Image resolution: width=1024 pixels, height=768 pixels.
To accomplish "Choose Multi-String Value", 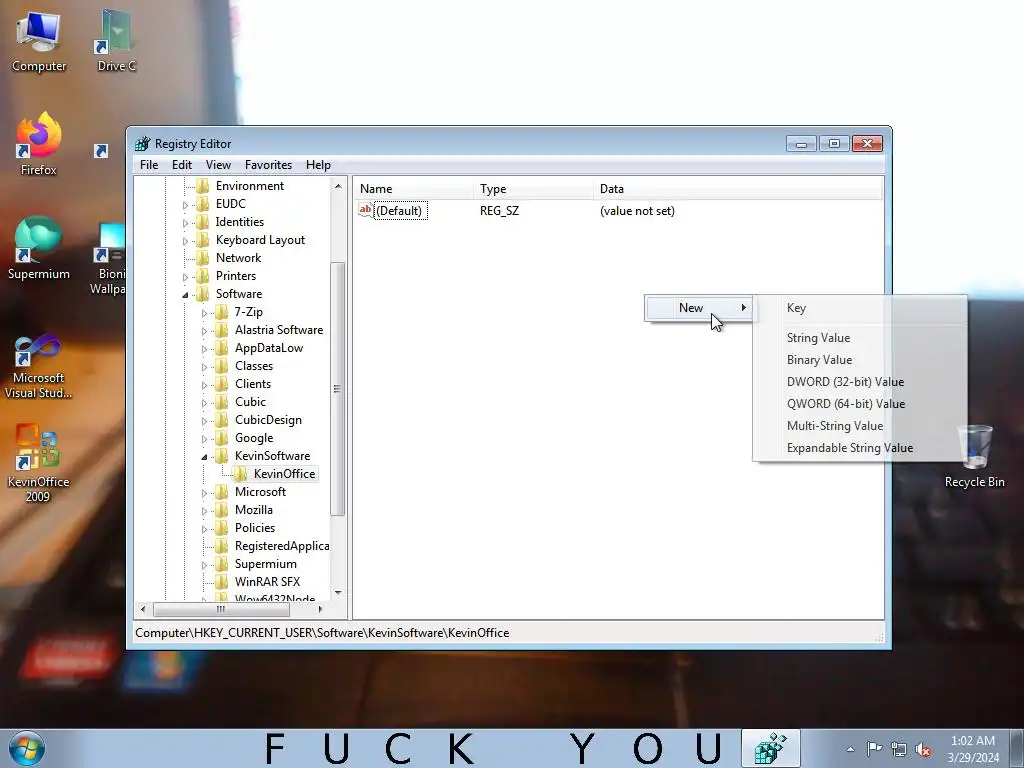I will pyautogui.click(x=860, y=426).
